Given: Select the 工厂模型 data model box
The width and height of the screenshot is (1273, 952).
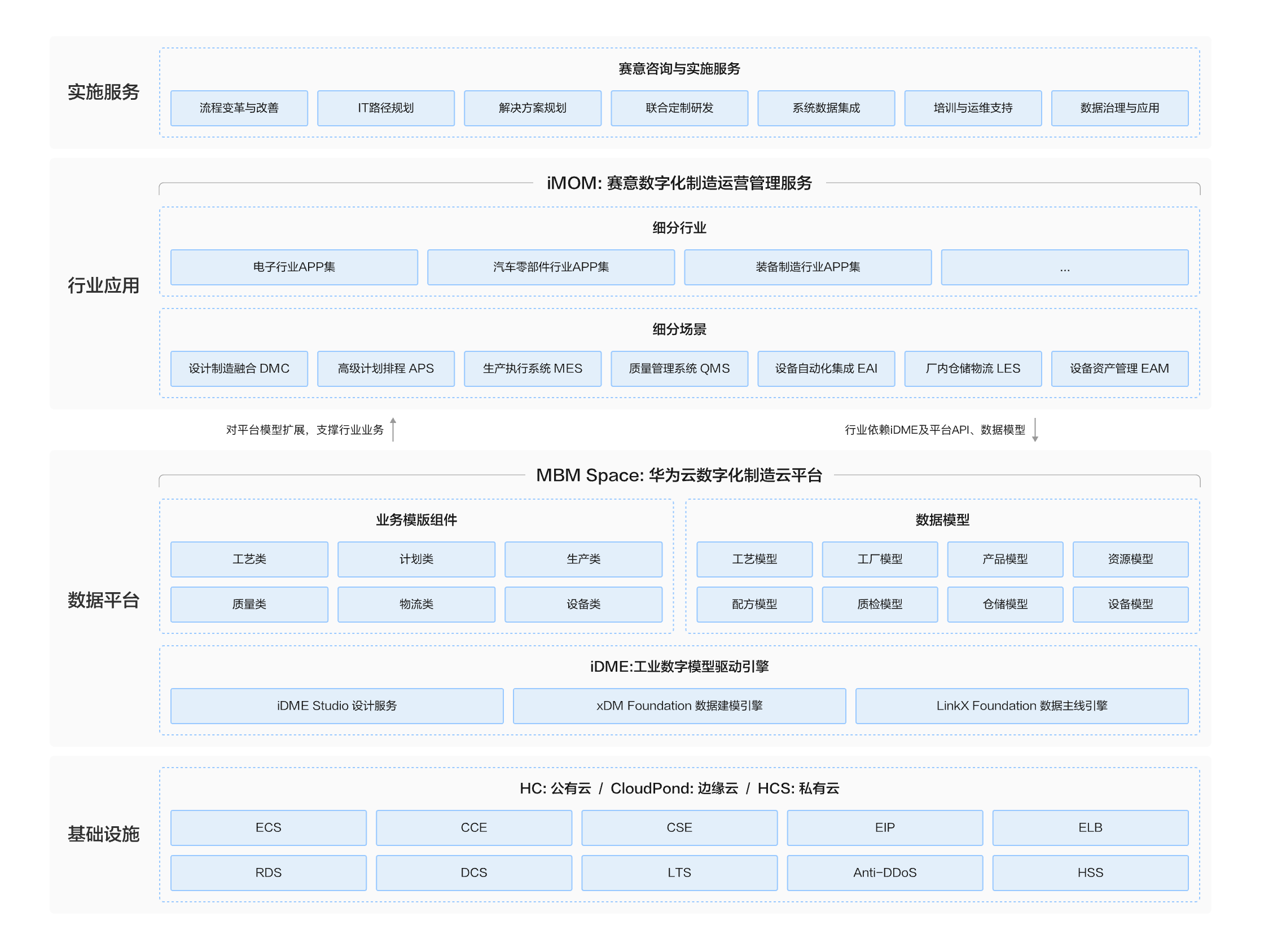Looking at the screenshot, I should 879,559.
